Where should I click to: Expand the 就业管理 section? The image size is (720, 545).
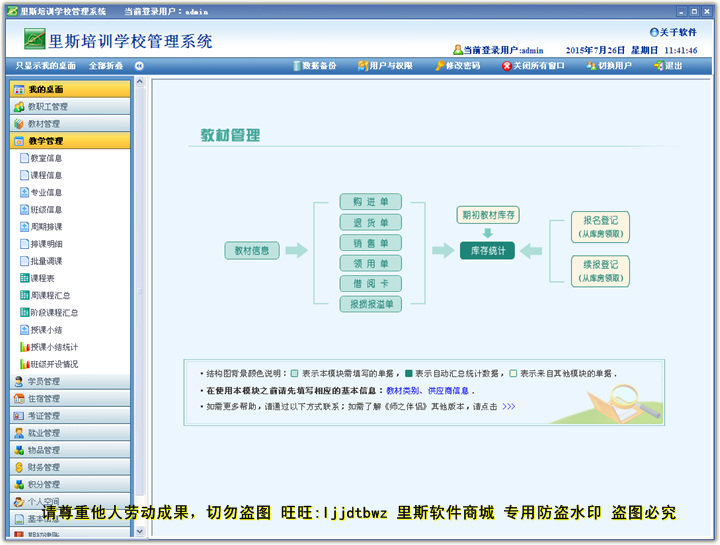[x=70, y=433]
